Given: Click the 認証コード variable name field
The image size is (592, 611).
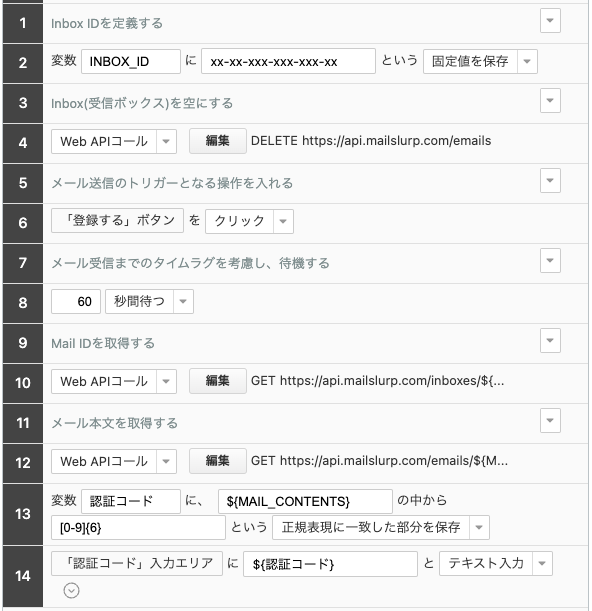Looking at the screenshot, I should (x=131, y=501).
